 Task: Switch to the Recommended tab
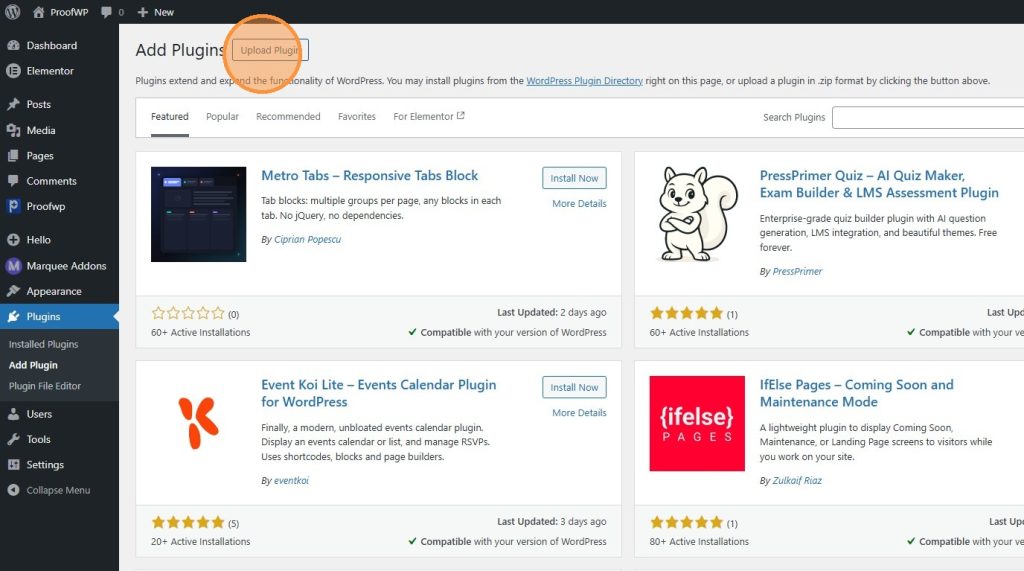288,116
